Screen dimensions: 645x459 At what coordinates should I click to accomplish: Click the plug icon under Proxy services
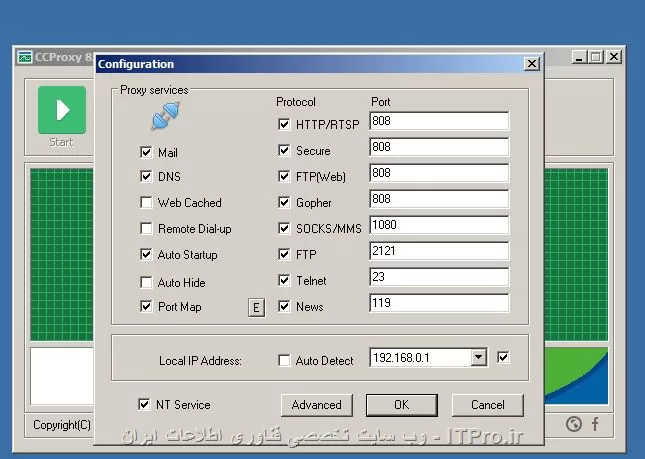[x=165, y=116]
